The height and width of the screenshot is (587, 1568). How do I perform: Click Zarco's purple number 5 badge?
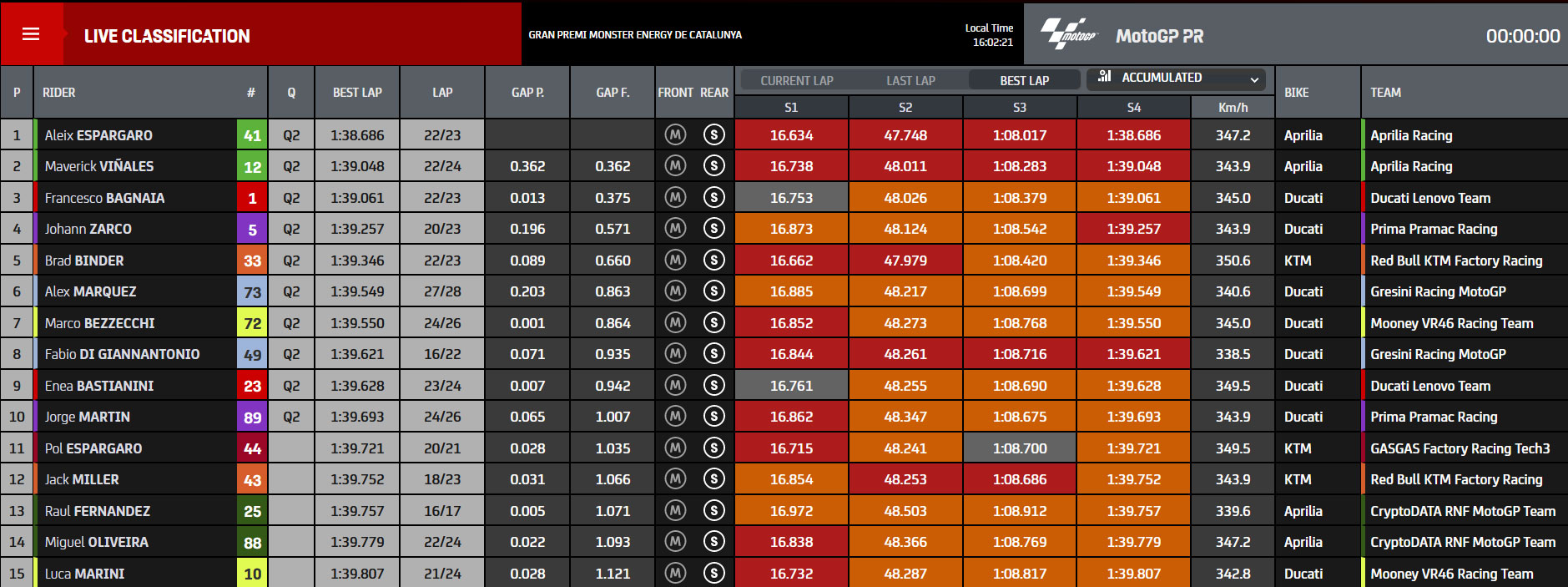click(252, 229)
